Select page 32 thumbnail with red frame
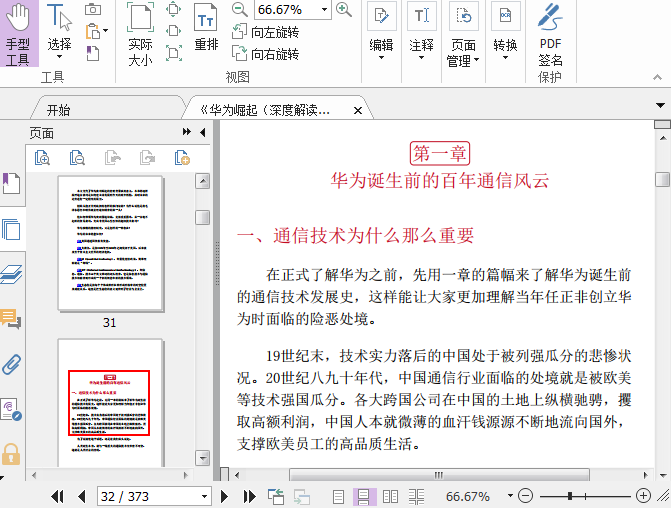 pos(110,403)
